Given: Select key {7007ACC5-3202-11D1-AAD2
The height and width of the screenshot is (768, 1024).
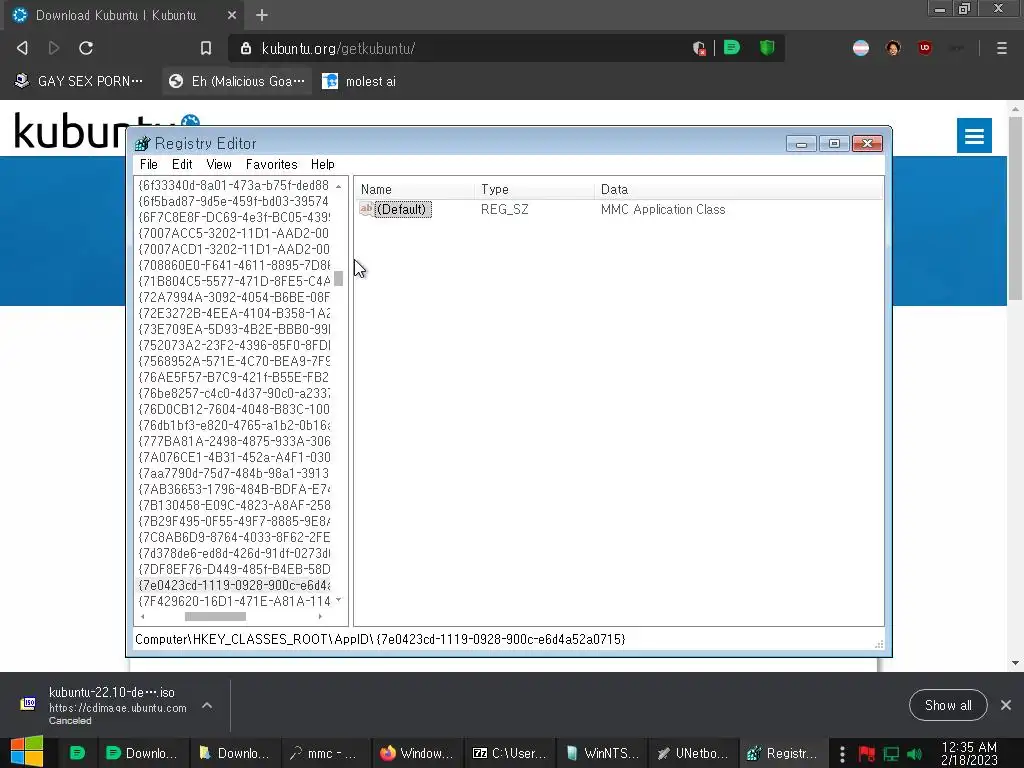Looking at the screenshot, I should (234, 233).
